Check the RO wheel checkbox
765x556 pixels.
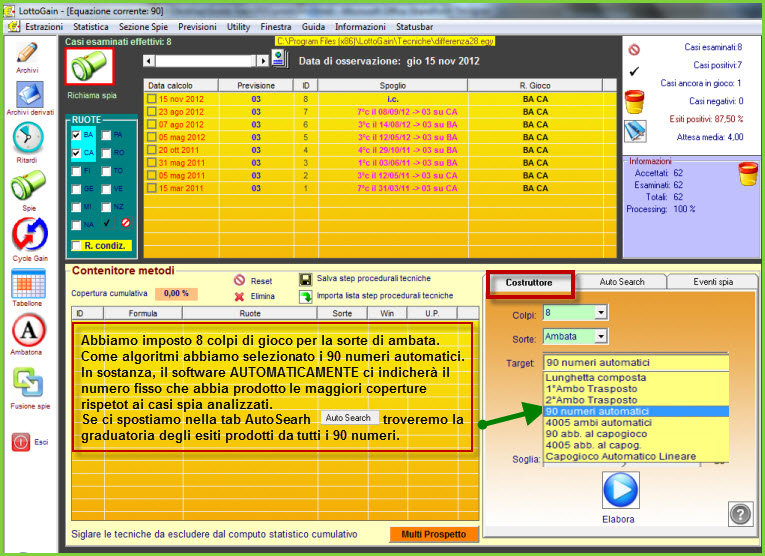[x=106, y=153]
